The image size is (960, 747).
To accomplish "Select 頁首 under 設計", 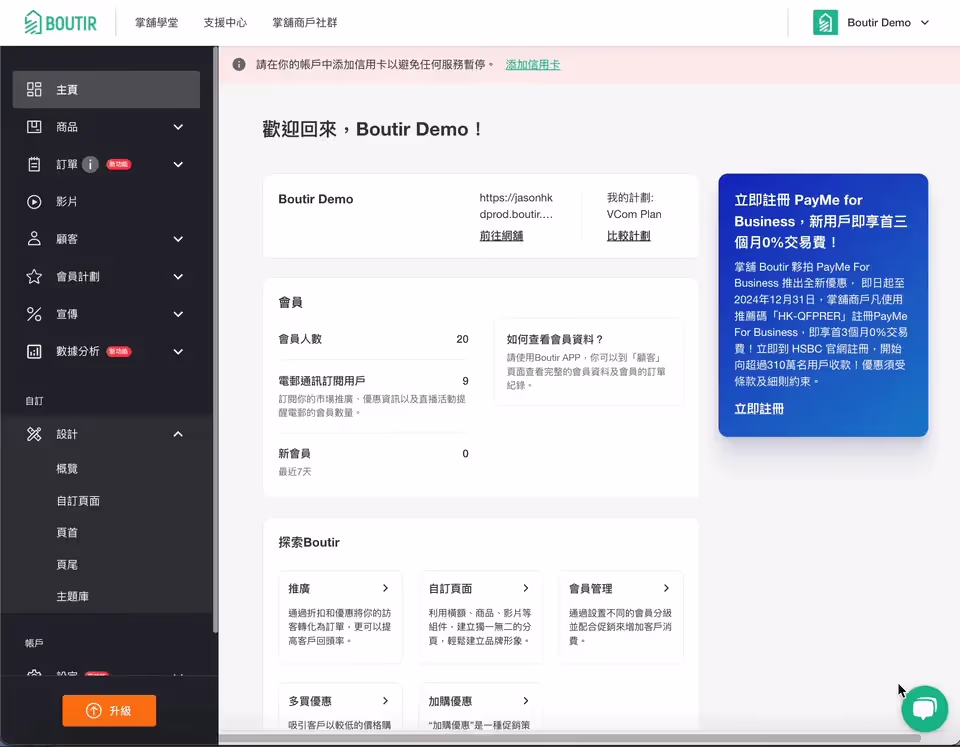I will (x=67, y=533).
